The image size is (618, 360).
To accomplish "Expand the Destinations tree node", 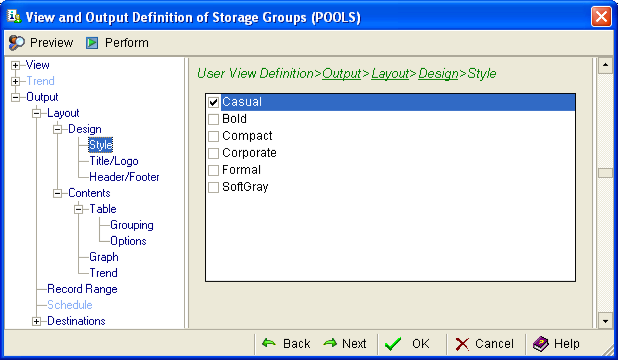I will click(x=36, y=321).
